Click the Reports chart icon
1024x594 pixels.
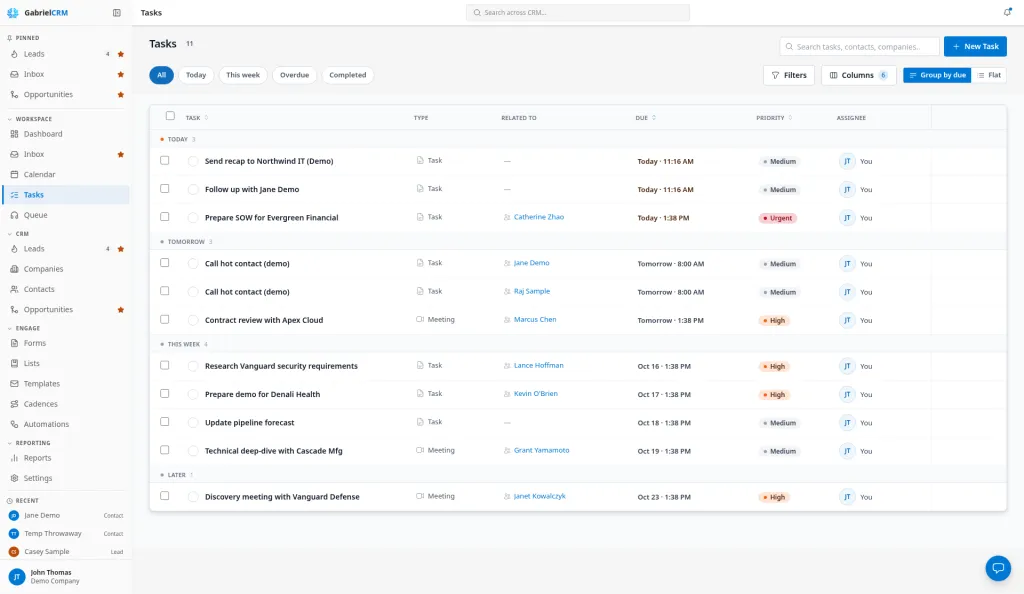pos(14,458)
